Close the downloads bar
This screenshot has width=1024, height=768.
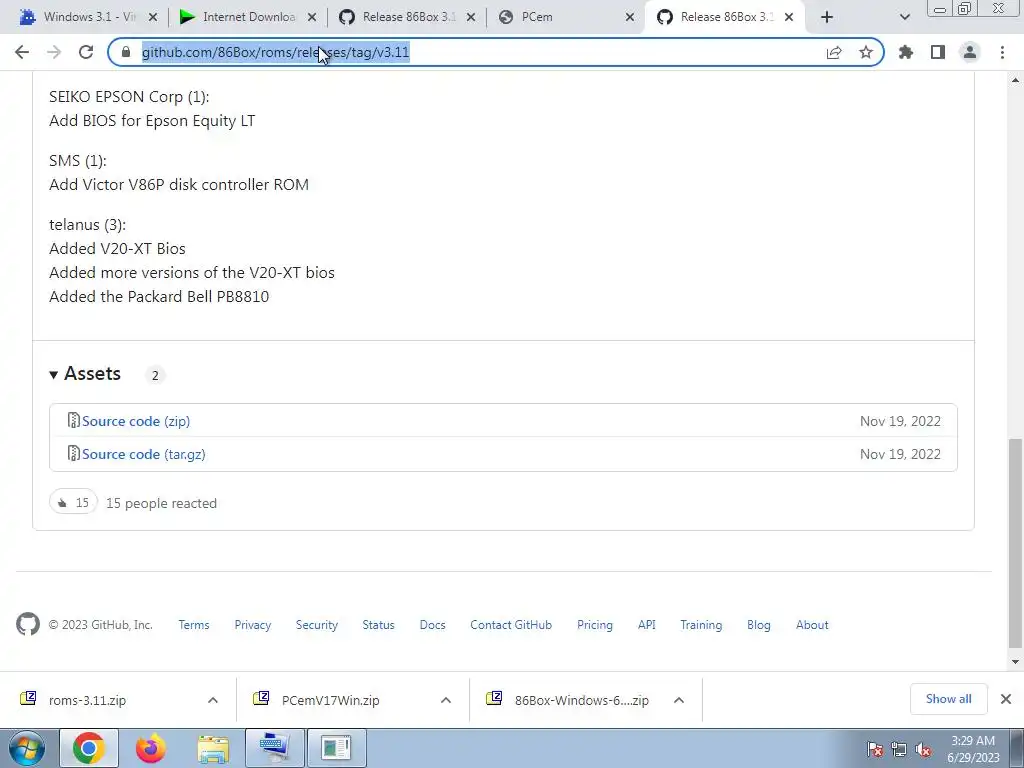click(x=1006, y=699)
